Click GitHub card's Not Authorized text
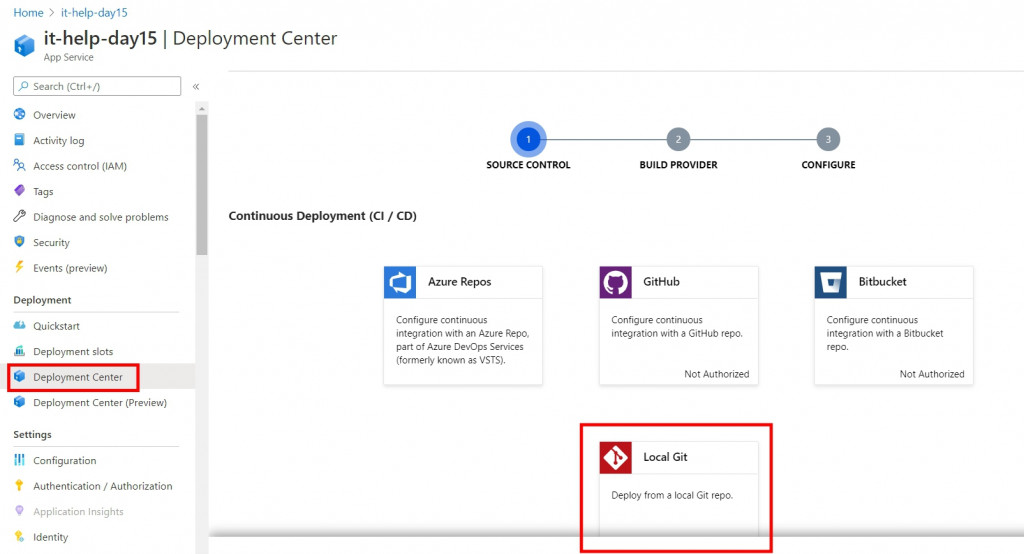This screenshot has height=554, width=1024. point(716,374)
